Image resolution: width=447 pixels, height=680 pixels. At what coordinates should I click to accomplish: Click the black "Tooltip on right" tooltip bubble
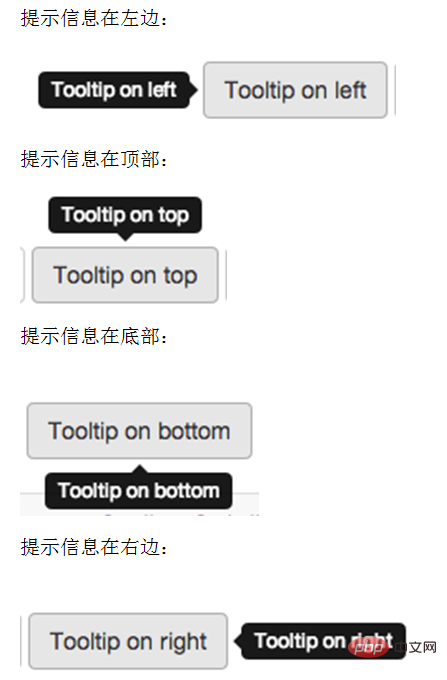click(x=324, y=641)
